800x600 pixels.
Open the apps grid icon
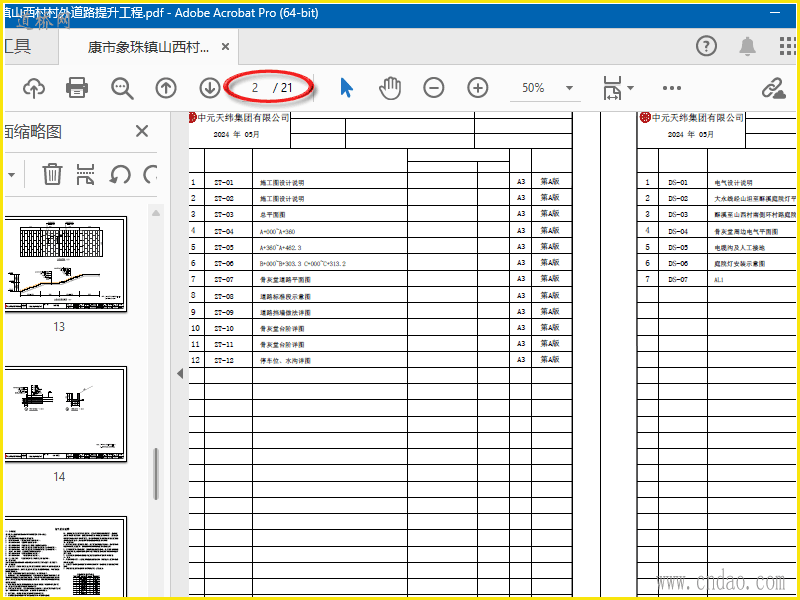click(x=788, y=46)
